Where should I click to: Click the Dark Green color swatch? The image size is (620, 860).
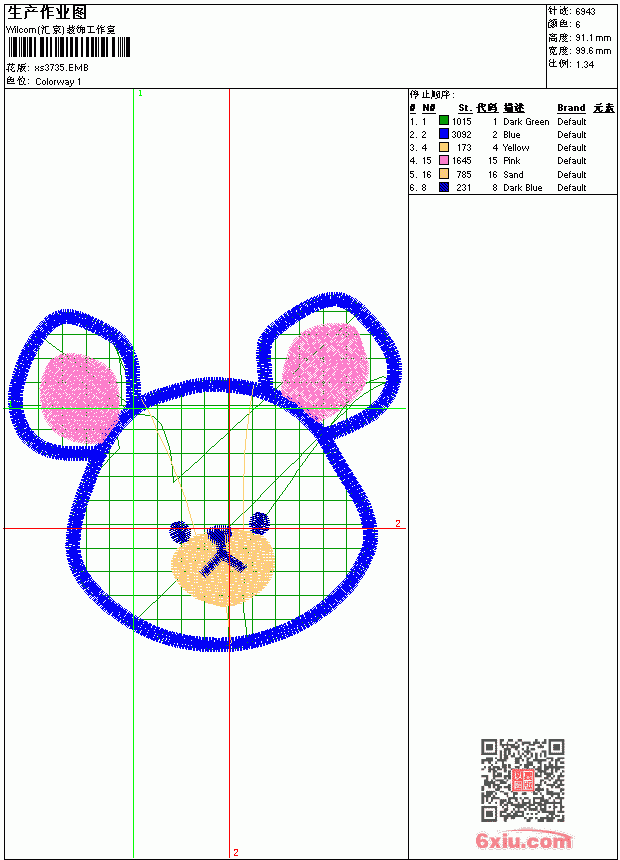(x=444, y=121)
